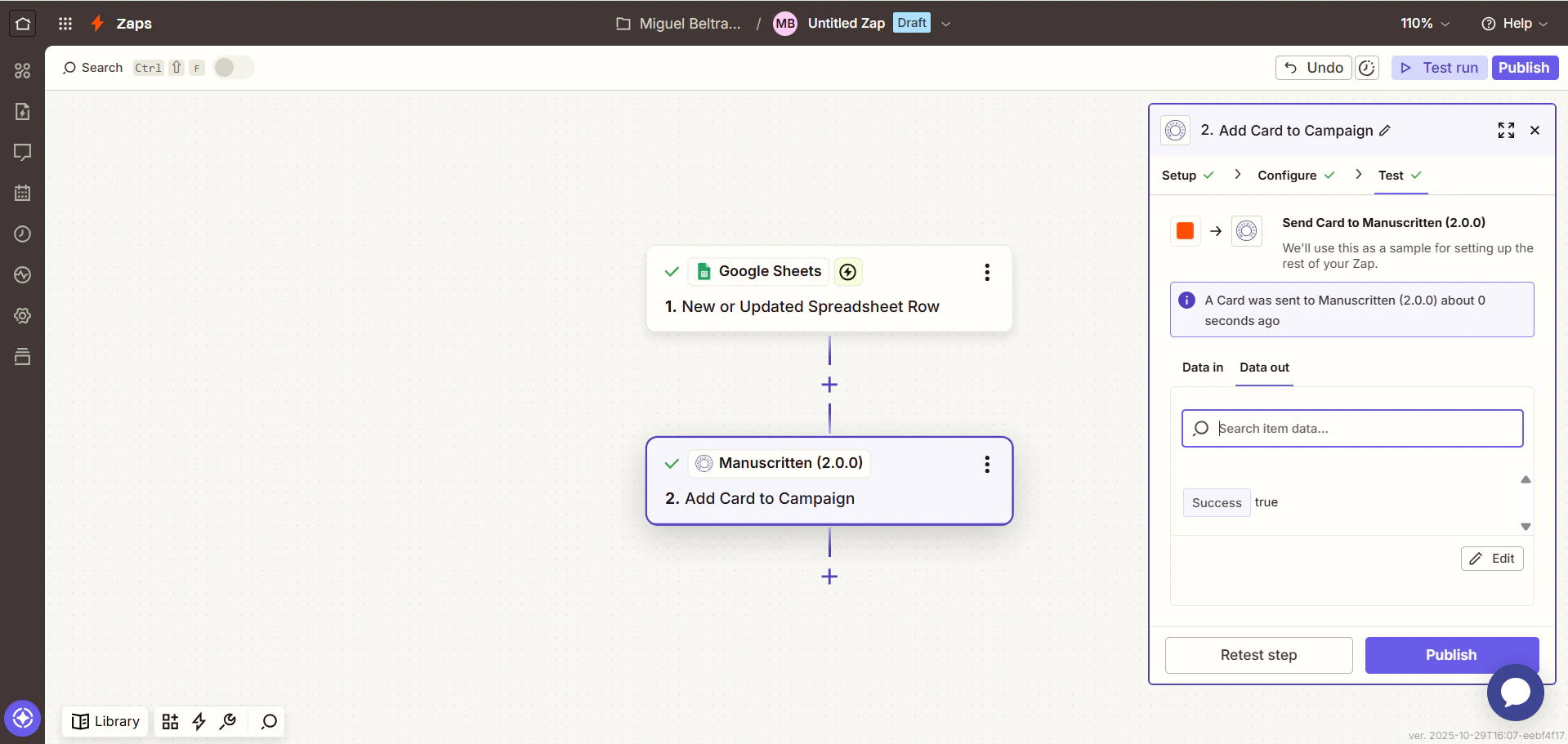The image size is (1568, 744).
Task: Open the chat/messages icon in sidebar
Action: 22,153
